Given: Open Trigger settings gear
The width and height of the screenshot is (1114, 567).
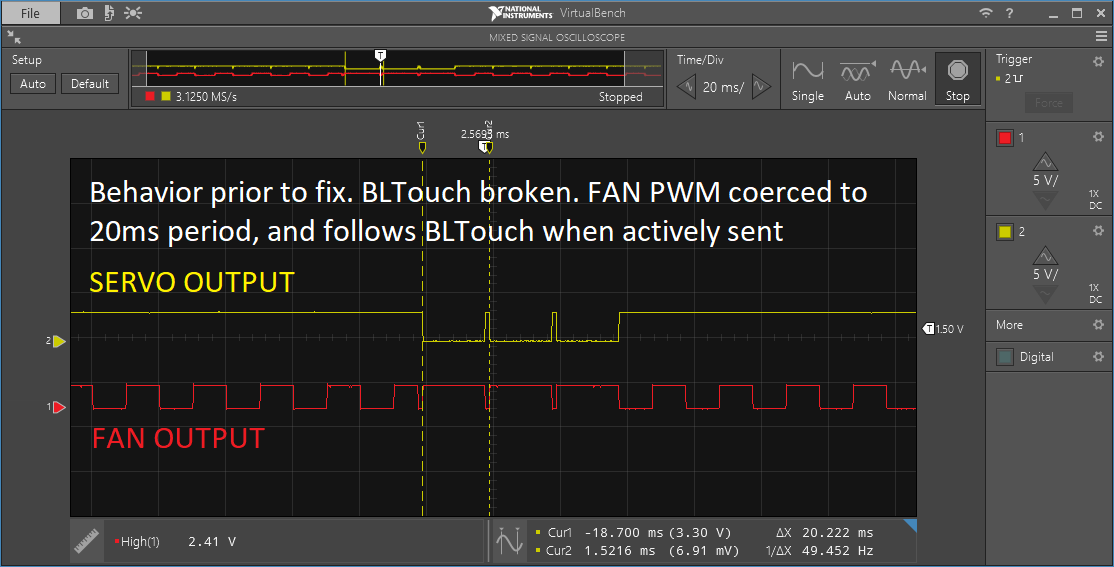Looking at the screenshot, I should [x=1098, y=61].
